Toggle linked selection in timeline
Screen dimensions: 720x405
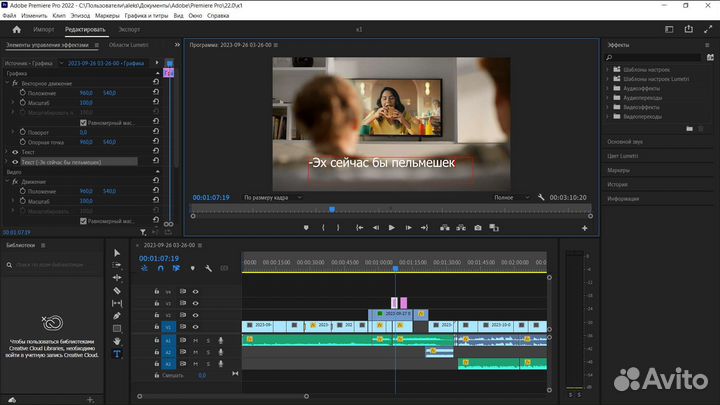[x=176, y=268]
